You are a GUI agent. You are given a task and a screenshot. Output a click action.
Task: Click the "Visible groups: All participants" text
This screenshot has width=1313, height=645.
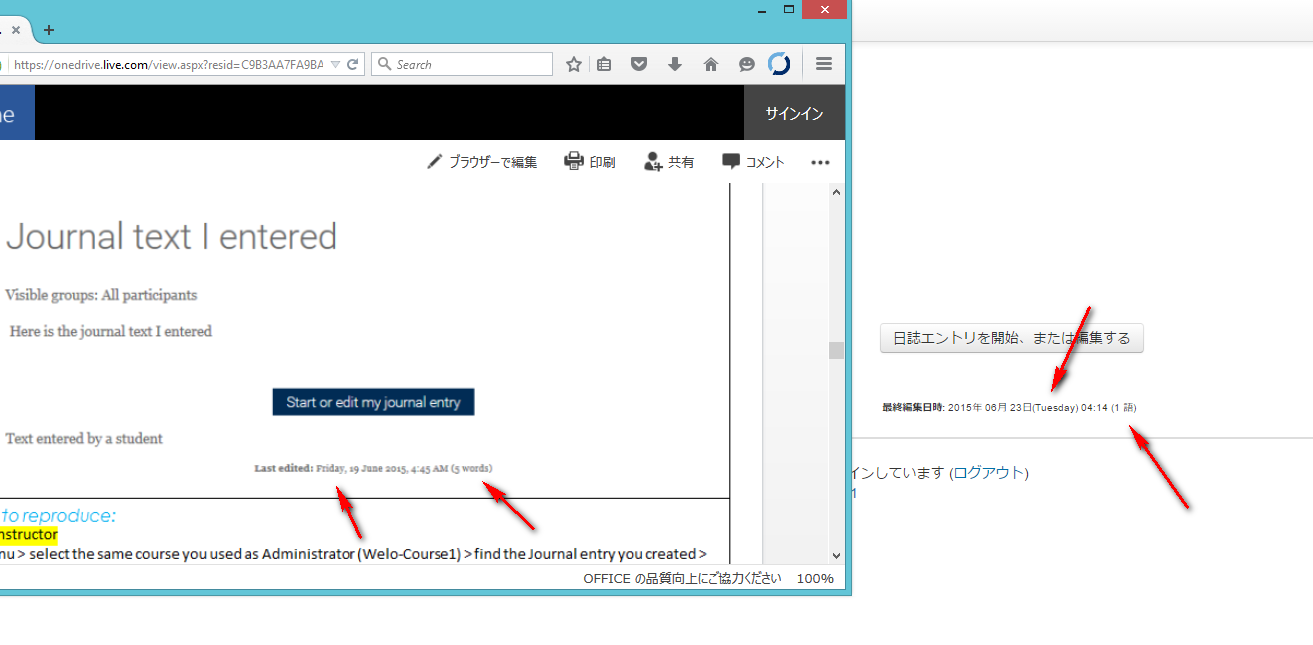pyautogui.click(x=101, y=295)
